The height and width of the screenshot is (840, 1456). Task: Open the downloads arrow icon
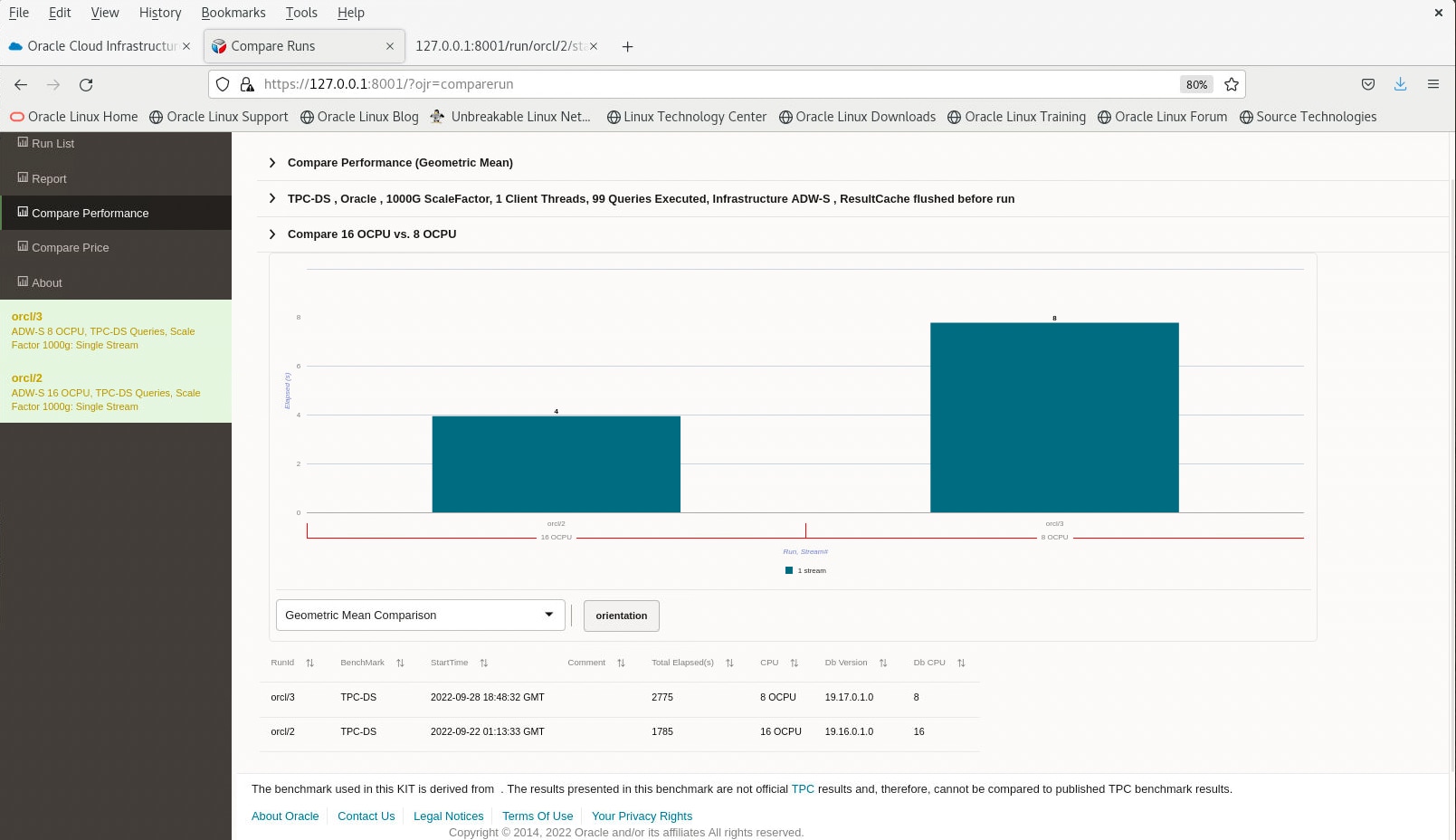click(x=1400, y=84)
